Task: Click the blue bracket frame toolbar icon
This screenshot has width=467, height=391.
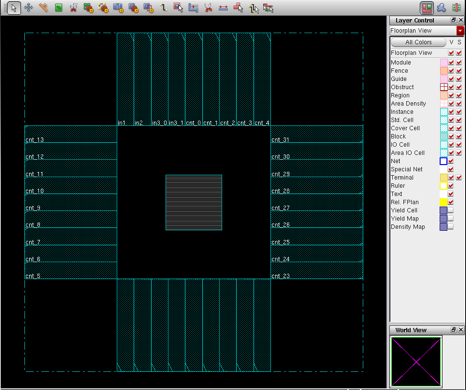Action: [193, 8]
